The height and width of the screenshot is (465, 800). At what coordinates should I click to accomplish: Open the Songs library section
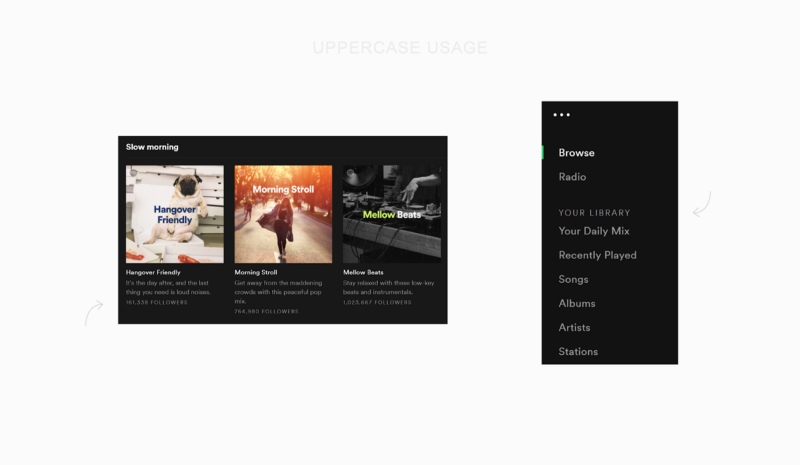click(573, 279)
